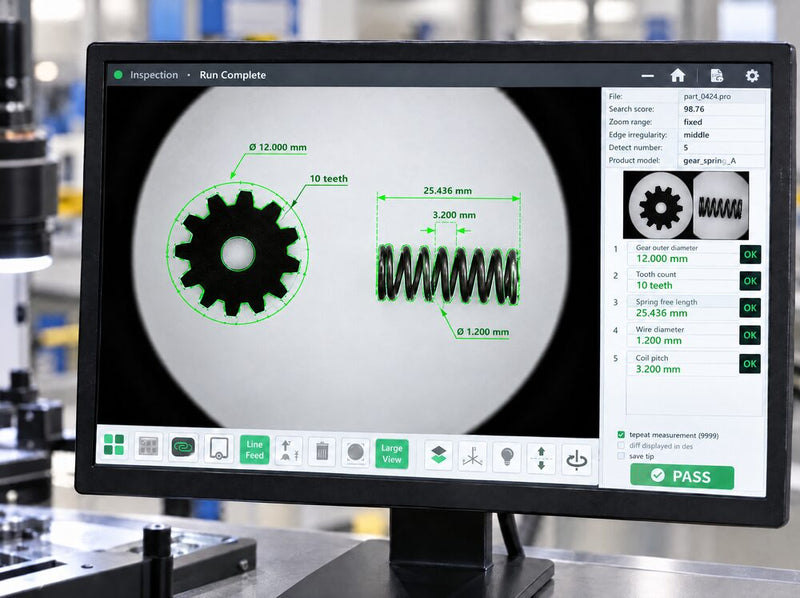Click the power icon in toolbar

pyautogui.click(x=577, y=460)
